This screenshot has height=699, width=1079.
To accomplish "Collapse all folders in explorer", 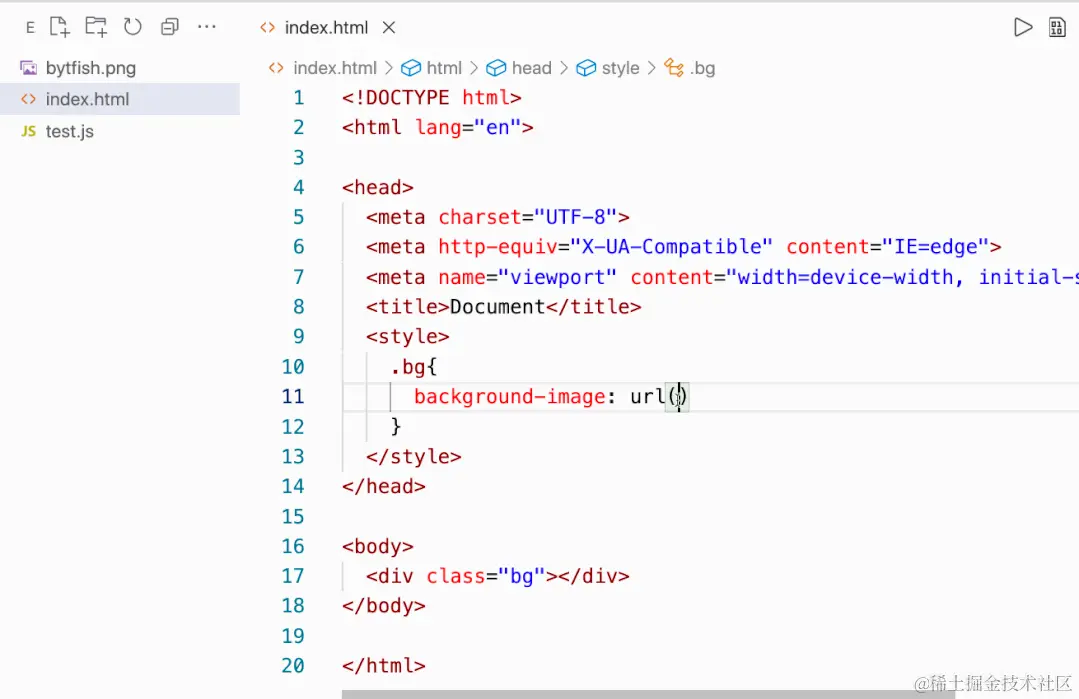I will click(x=169, y=27).
